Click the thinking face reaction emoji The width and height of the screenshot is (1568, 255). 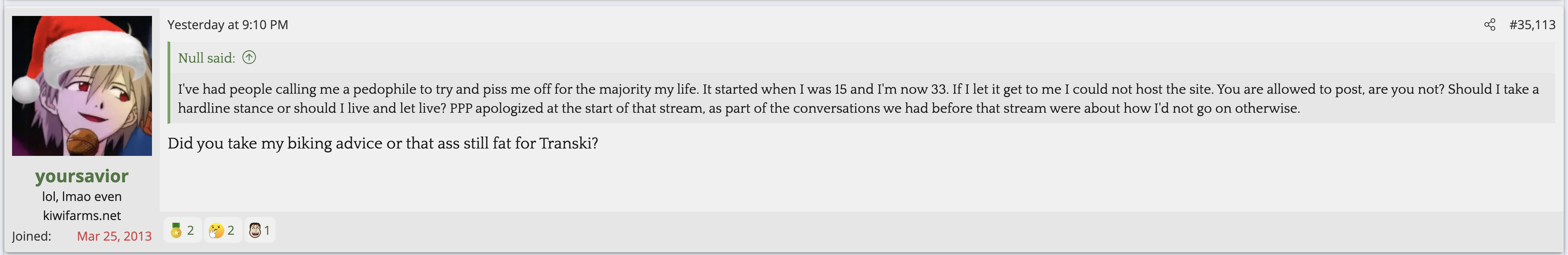[x=215, y=231]
